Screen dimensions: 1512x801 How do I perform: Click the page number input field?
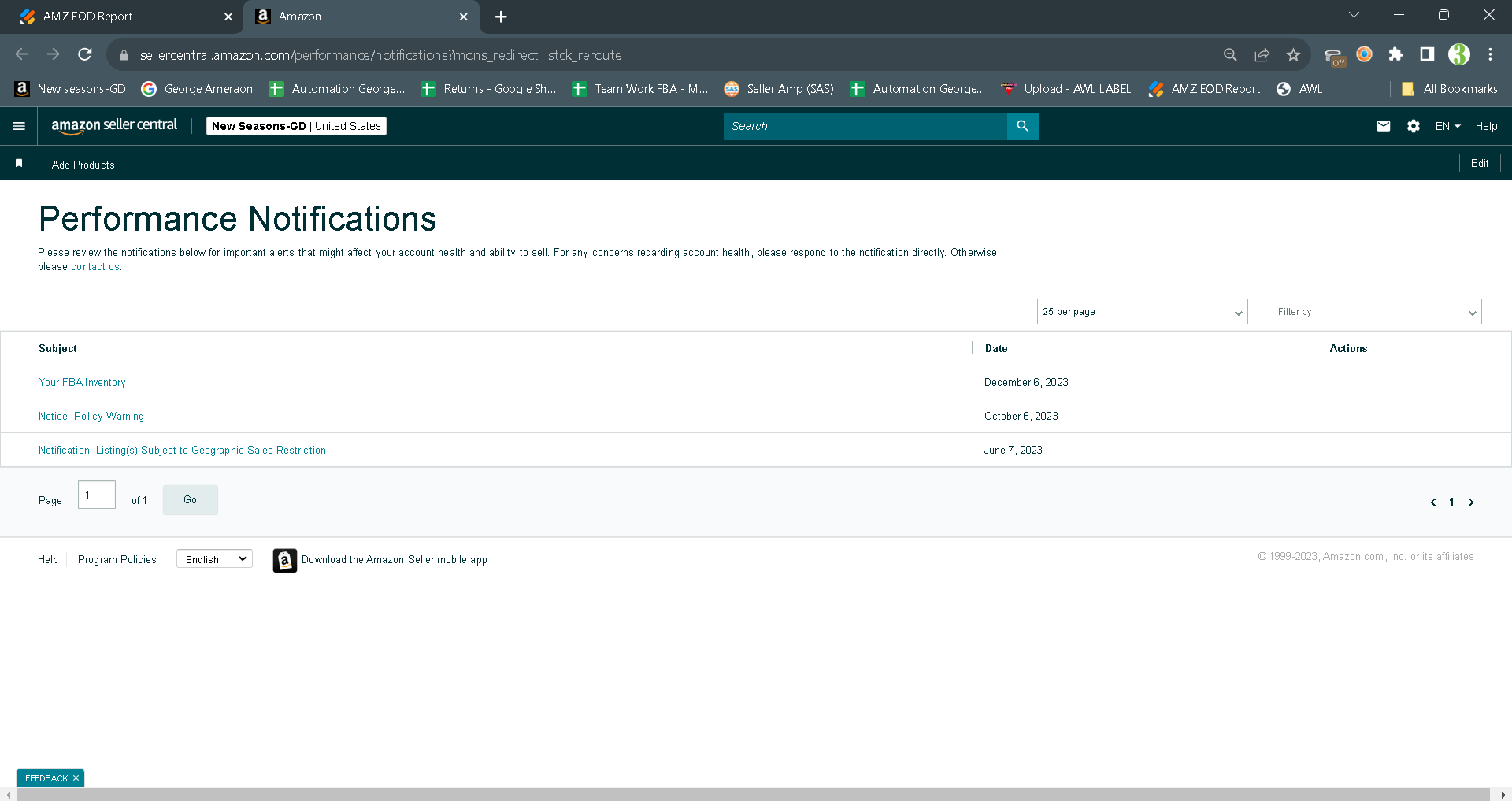click(x=97, y=495)
